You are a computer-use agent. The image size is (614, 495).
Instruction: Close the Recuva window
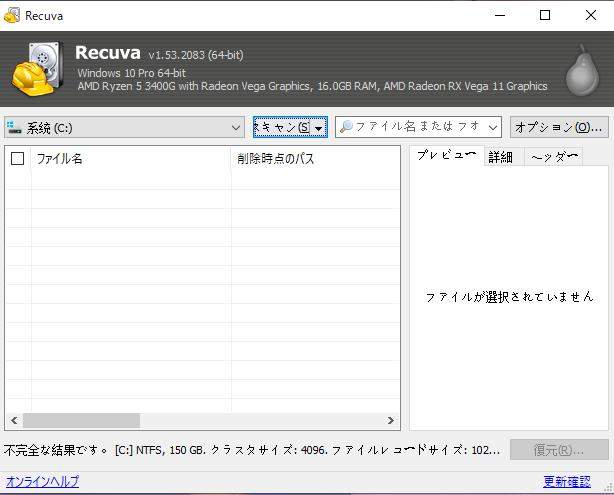point(591,15)
